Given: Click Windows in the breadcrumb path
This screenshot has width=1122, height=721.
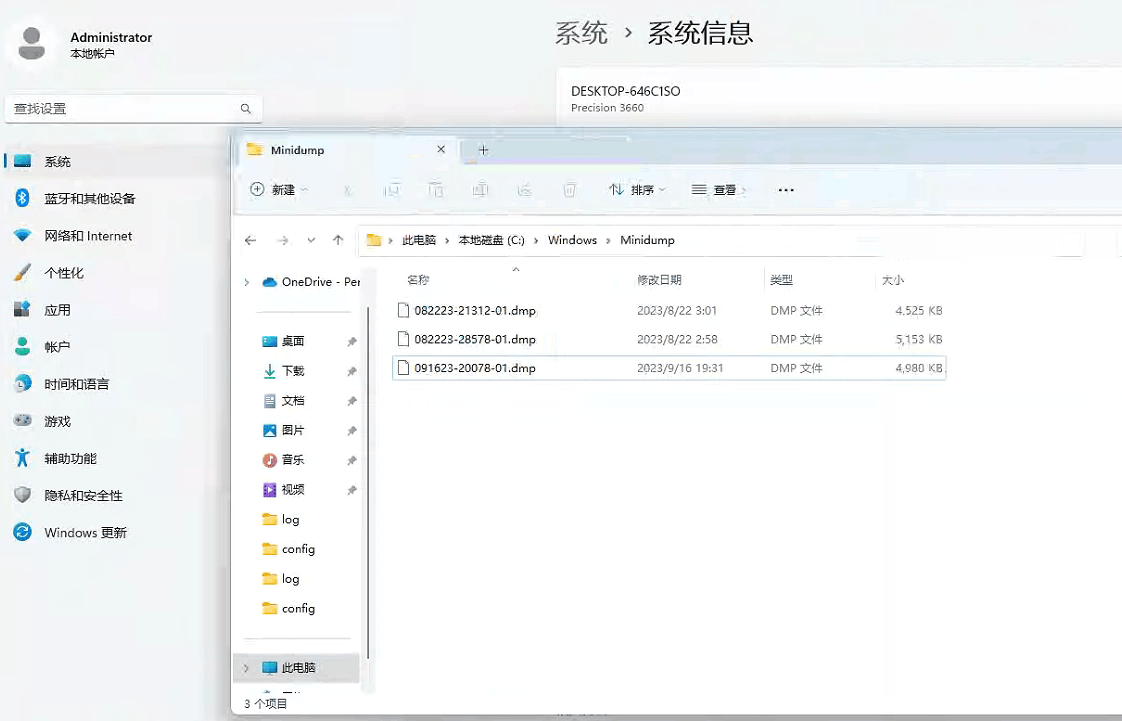Looking at the screenshot, I should (x=572, y=240).
